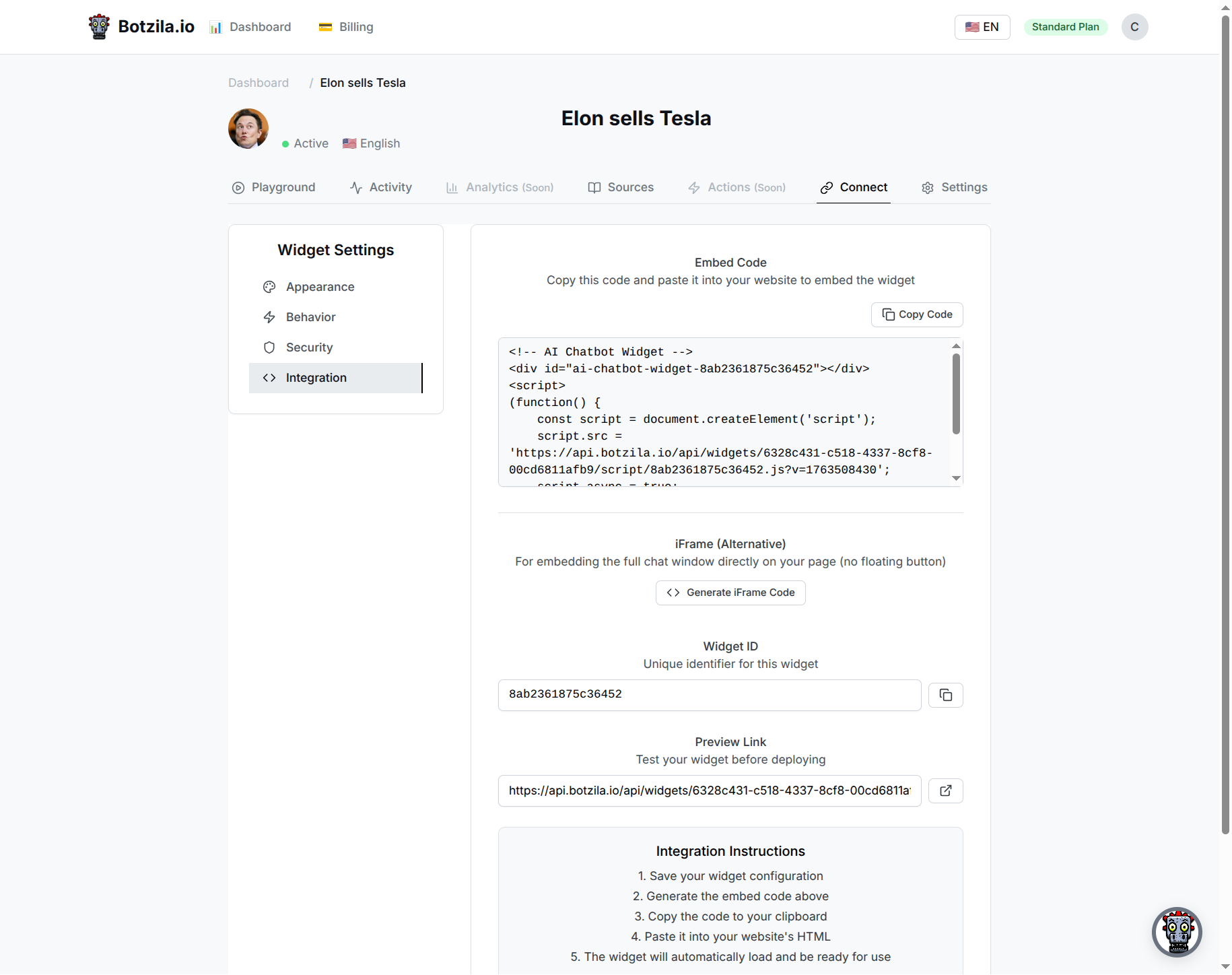
Task: Click the Settings gear icon
Action: click(928, 188)
